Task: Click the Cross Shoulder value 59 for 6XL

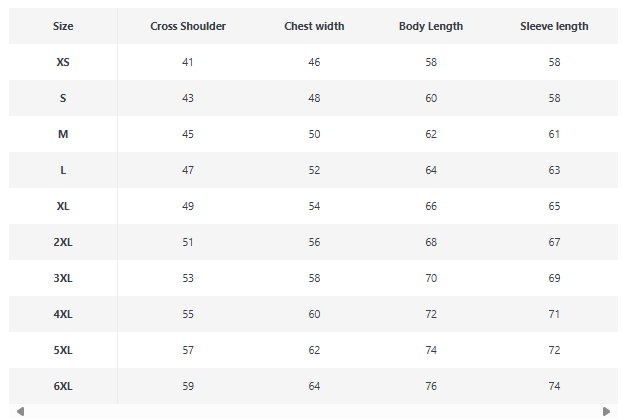Action: 188,386
